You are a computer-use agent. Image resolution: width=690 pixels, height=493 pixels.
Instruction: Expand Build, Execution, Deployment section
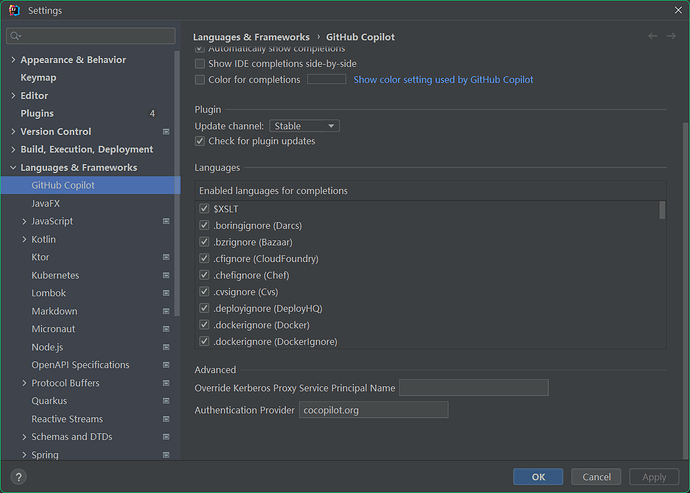coord(13,149)
